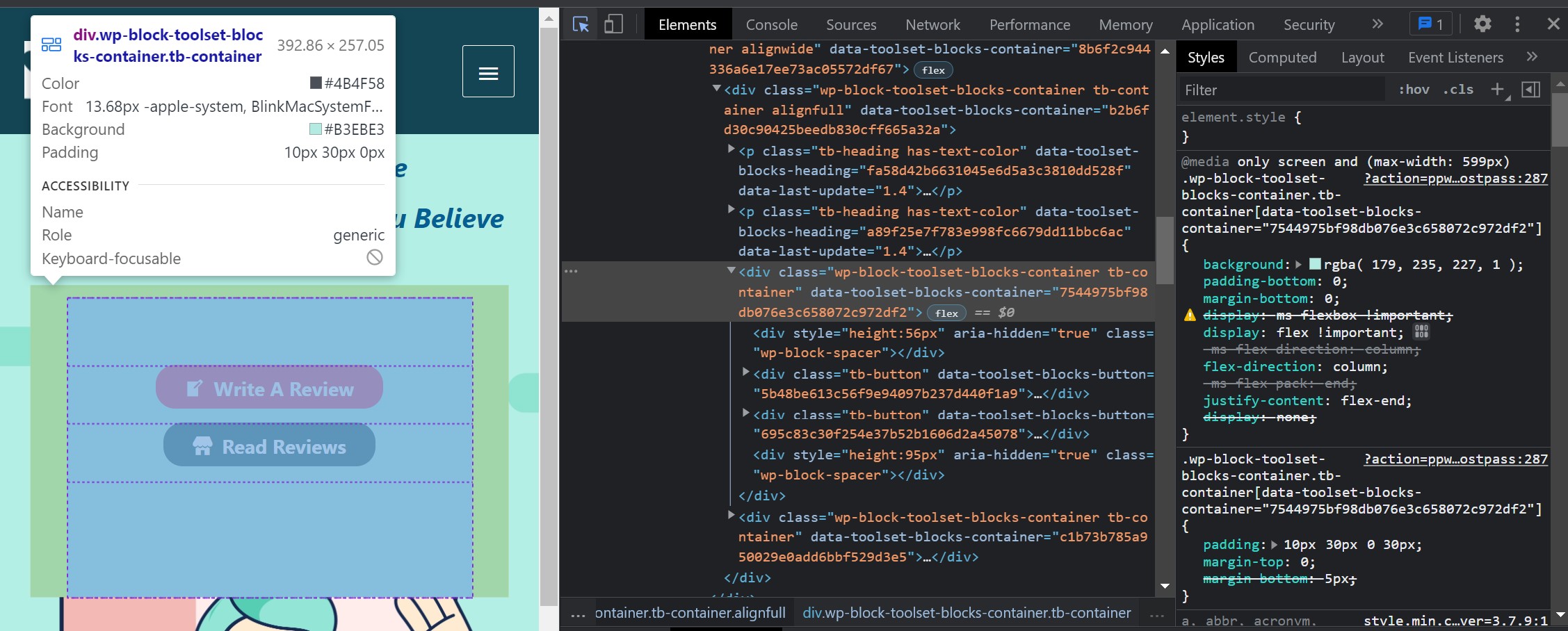1568x631 pixels.
Task: Expand the padding shorthand property
Action: point(1274,545)
